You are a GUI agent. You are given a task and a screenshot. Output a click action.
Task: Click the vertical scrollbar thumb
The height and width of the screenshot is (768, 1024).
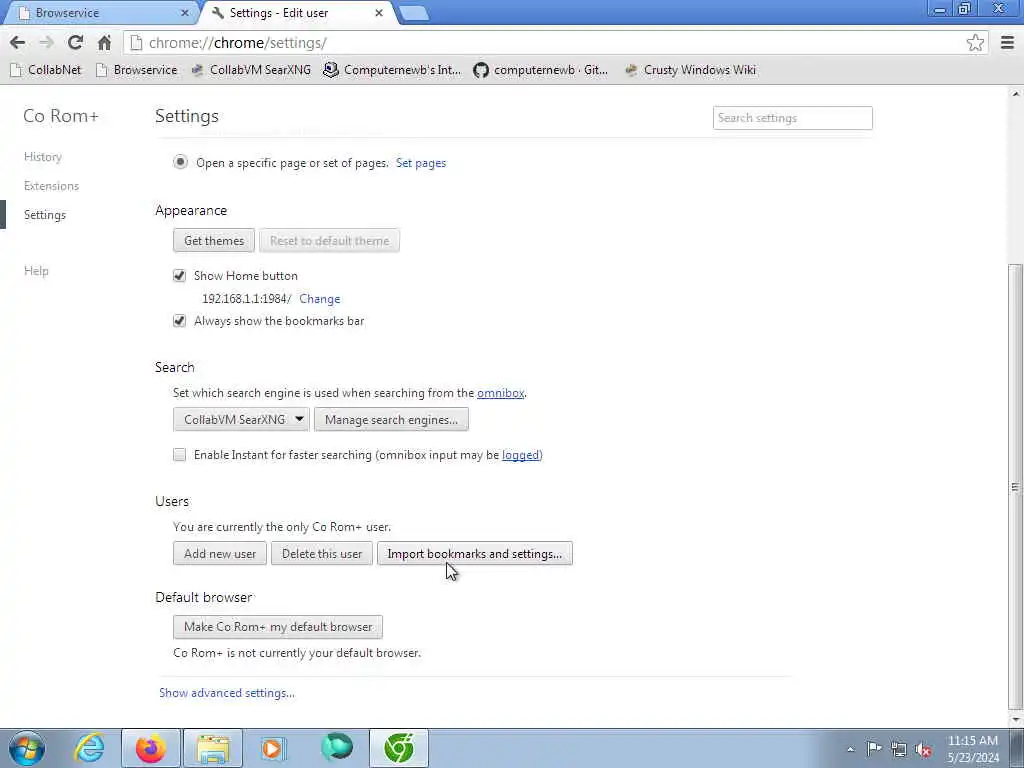pos(1016,487)
